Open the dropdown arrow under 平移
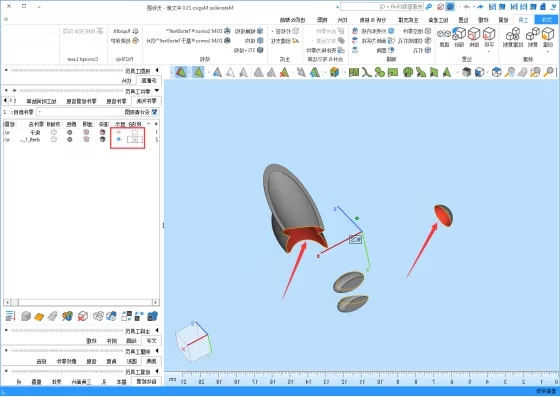The width and height of the screenshot is (560, 397). pyautogui.click(x=489, y=51)
